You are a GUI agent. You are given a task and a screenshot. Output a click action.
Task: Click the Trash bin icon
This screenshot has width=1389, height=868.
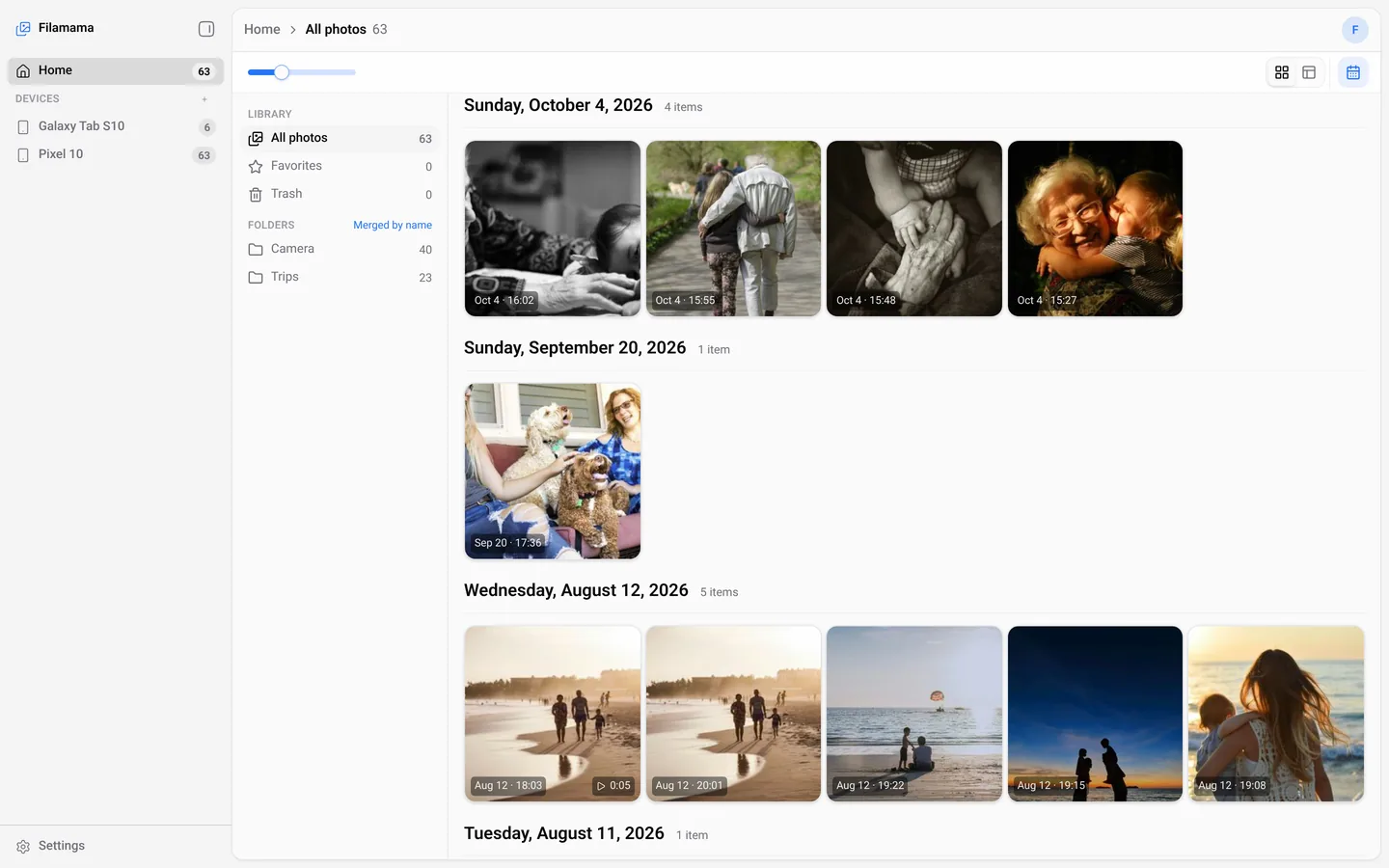pos(256,195)
